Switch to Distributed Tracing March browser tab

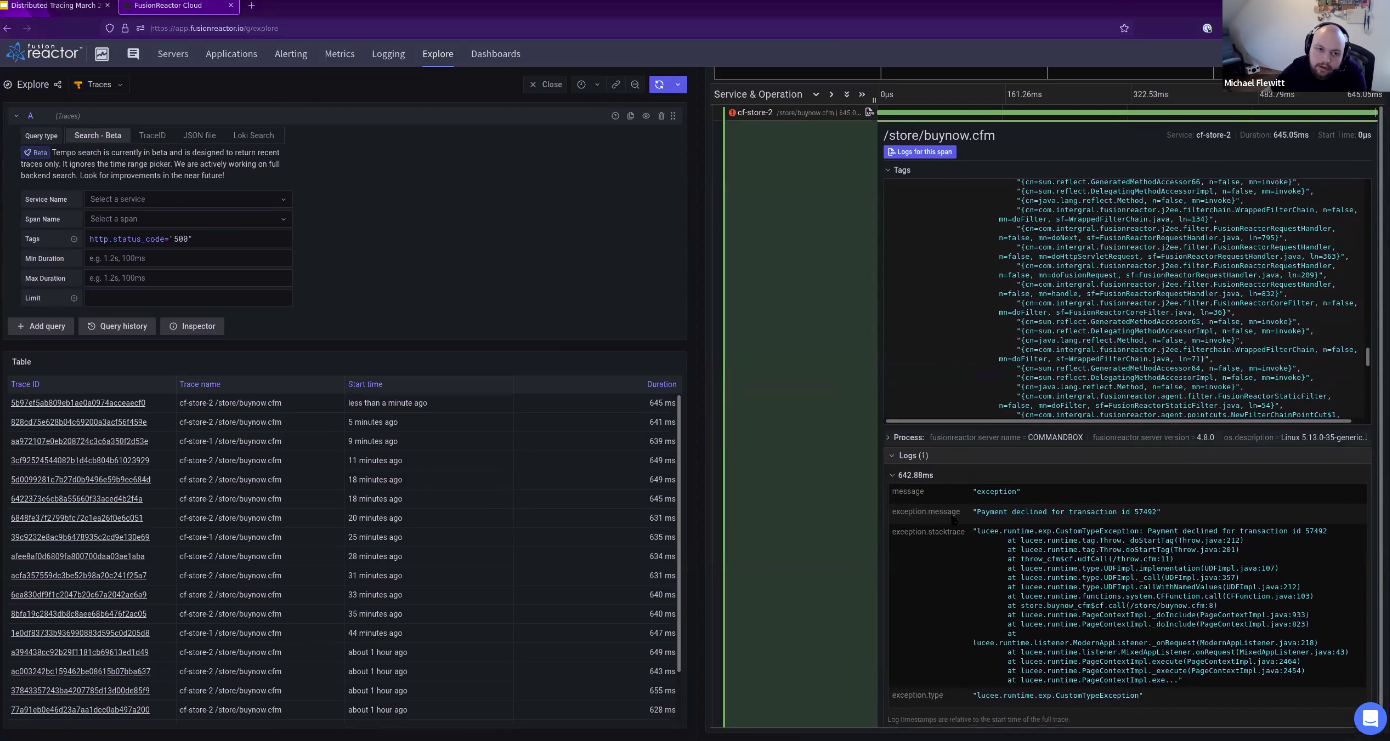(x=56, y=6)
